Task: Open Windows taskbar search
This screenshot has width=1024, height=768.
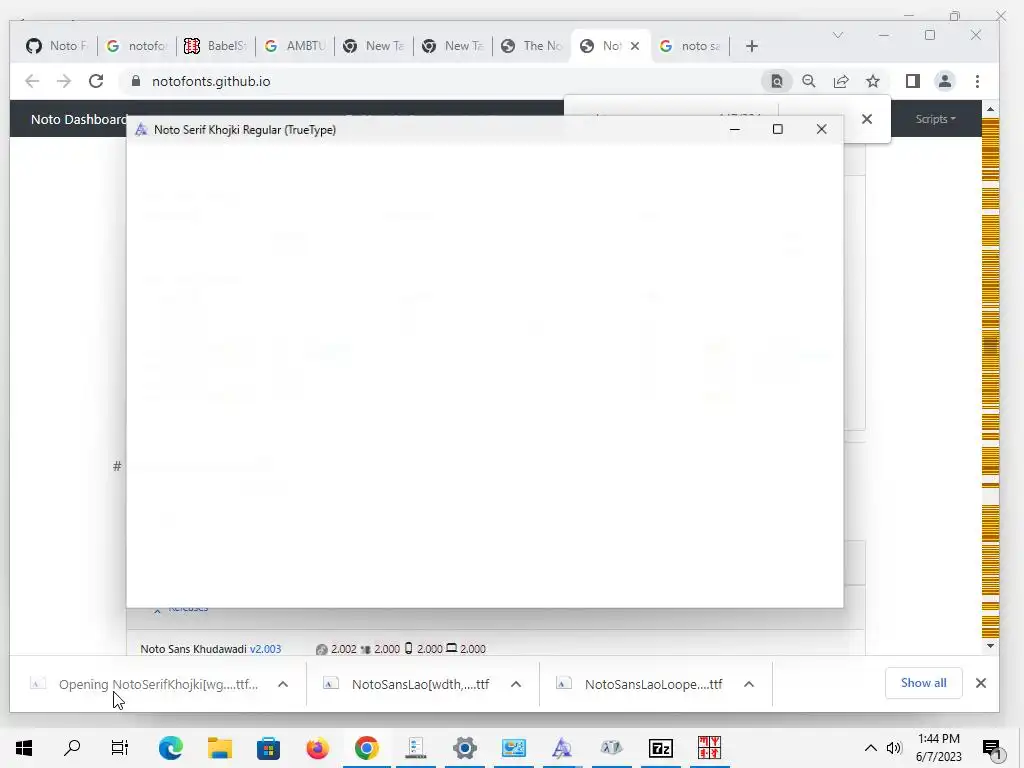Action: click(x=72, y=748)
